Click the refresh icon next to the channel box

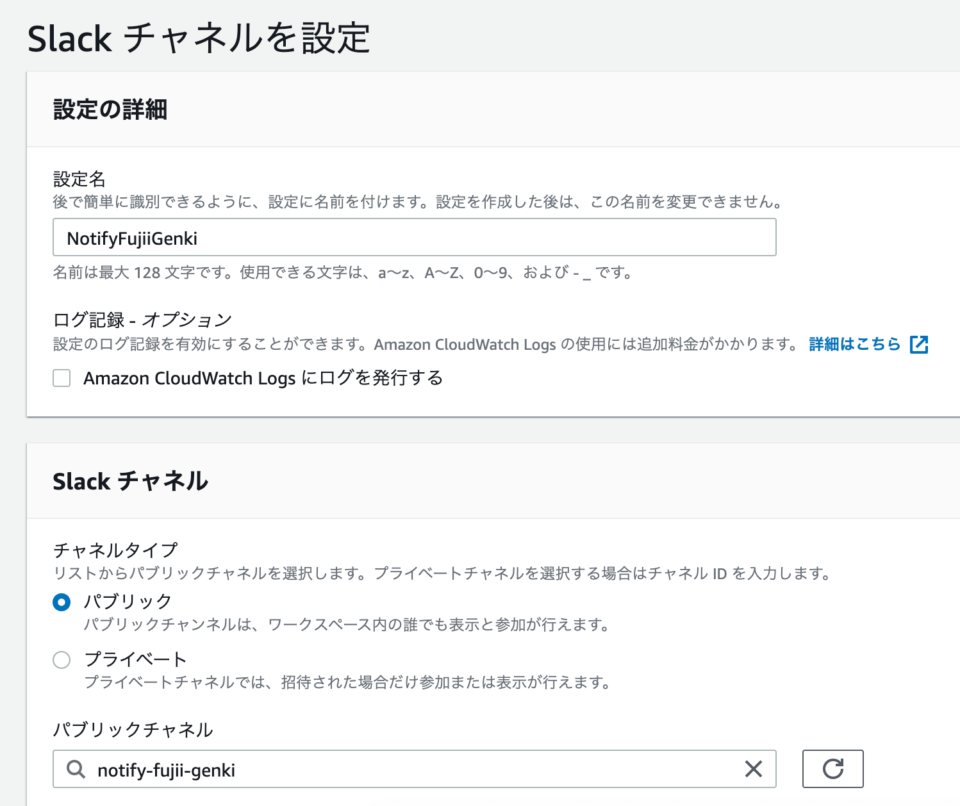pyautogui.click(x=832, y=769)
